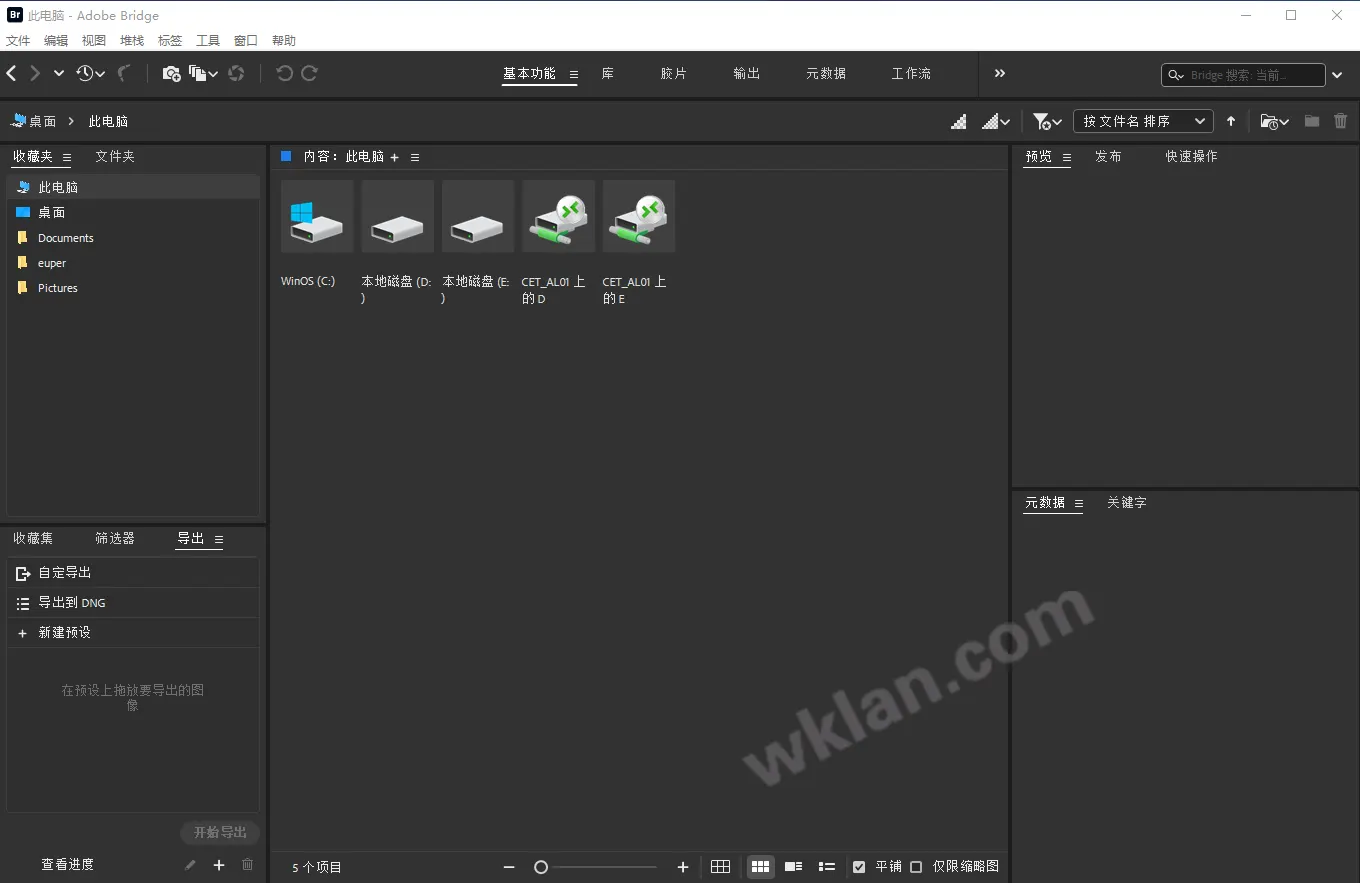Viewport: 1360px width, 883px height.
Task: Open the 帮助 menu
Action: pos(284,40)
